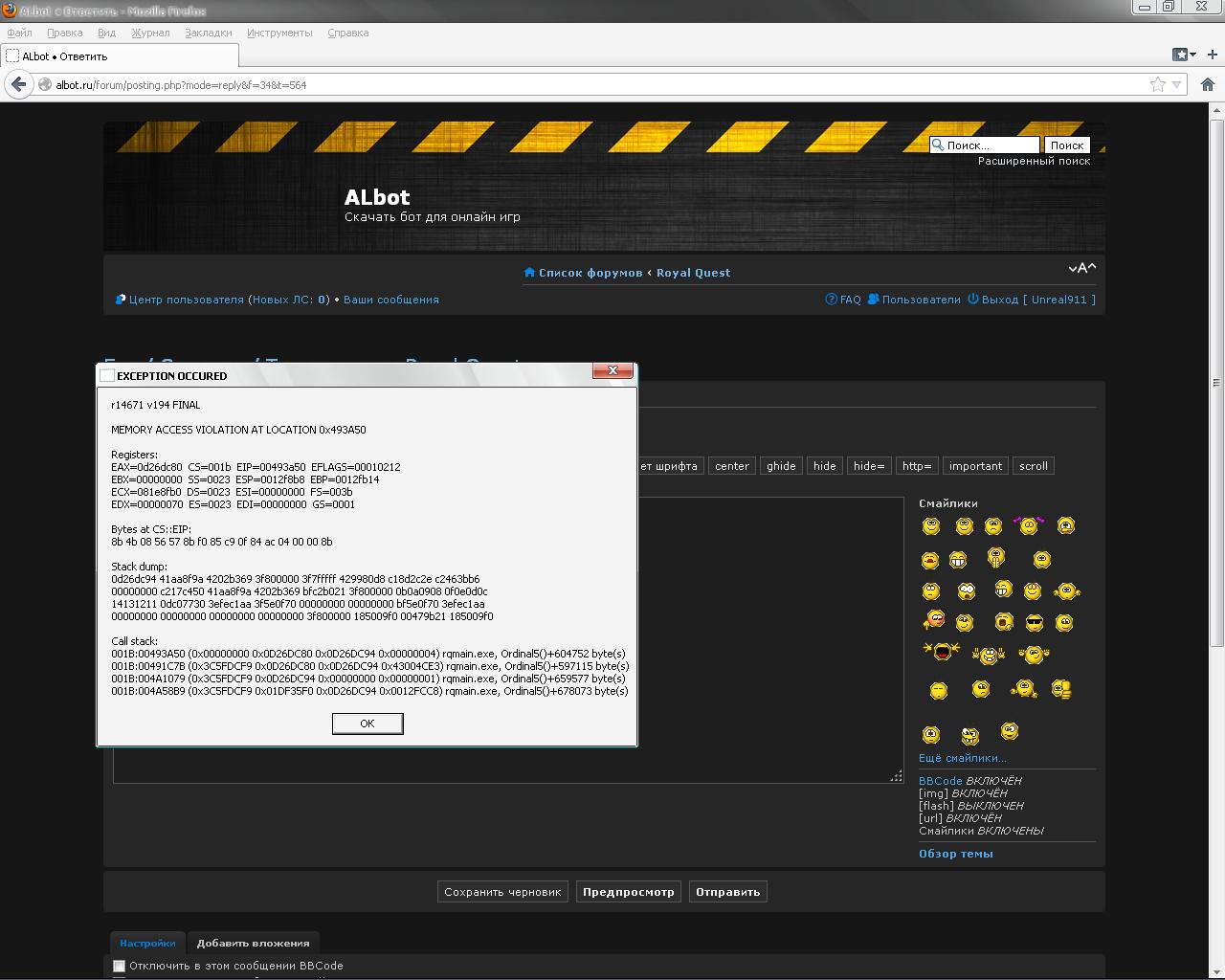Open the BBCode help link
Screen dimensions: 1225x980
click(x=941, y=781)
